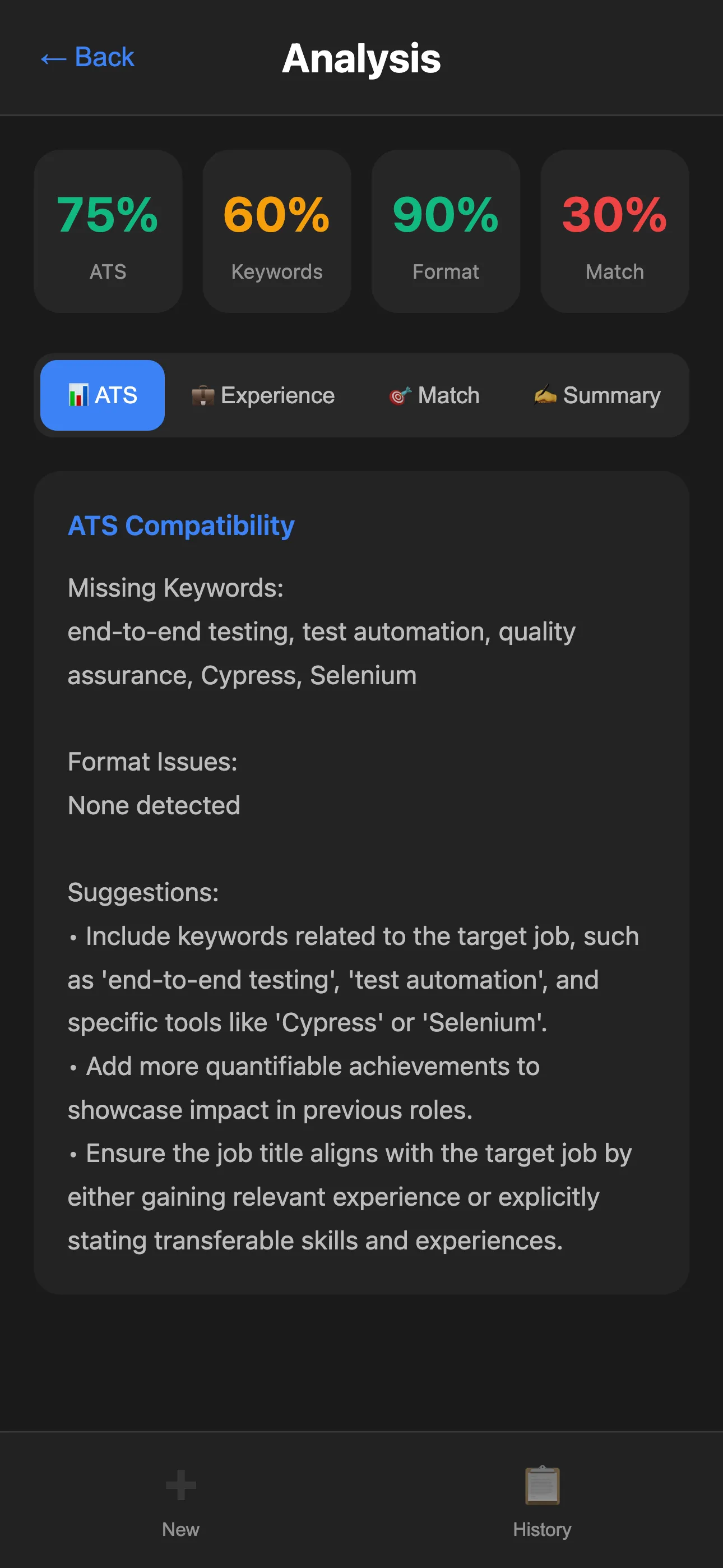Screen dimensions: 723x1568
Task: Click the briefcase icon beside Experience
Action: pos(203,396)
